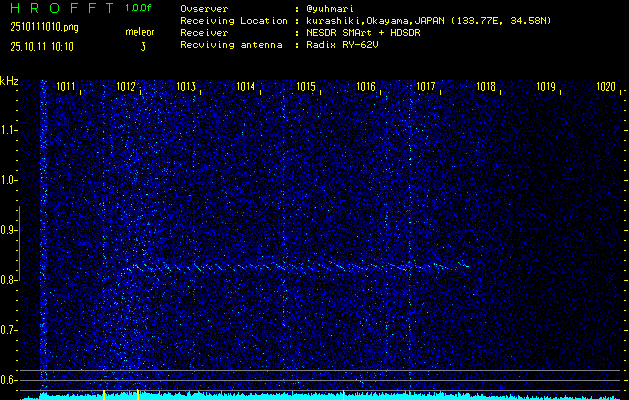The image size is (629, 400).
Task: Click the Radix RY-62V antenna value
Action: pos(342,45)
